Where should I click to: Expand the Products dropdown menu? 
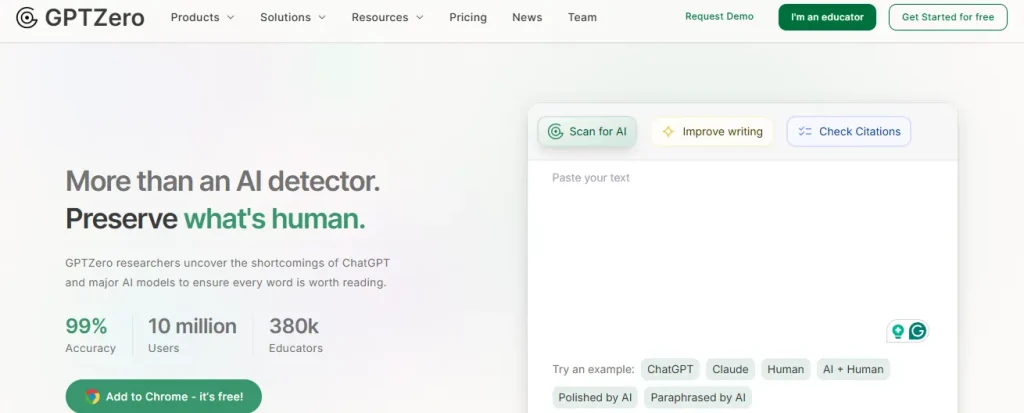[202, 17]
